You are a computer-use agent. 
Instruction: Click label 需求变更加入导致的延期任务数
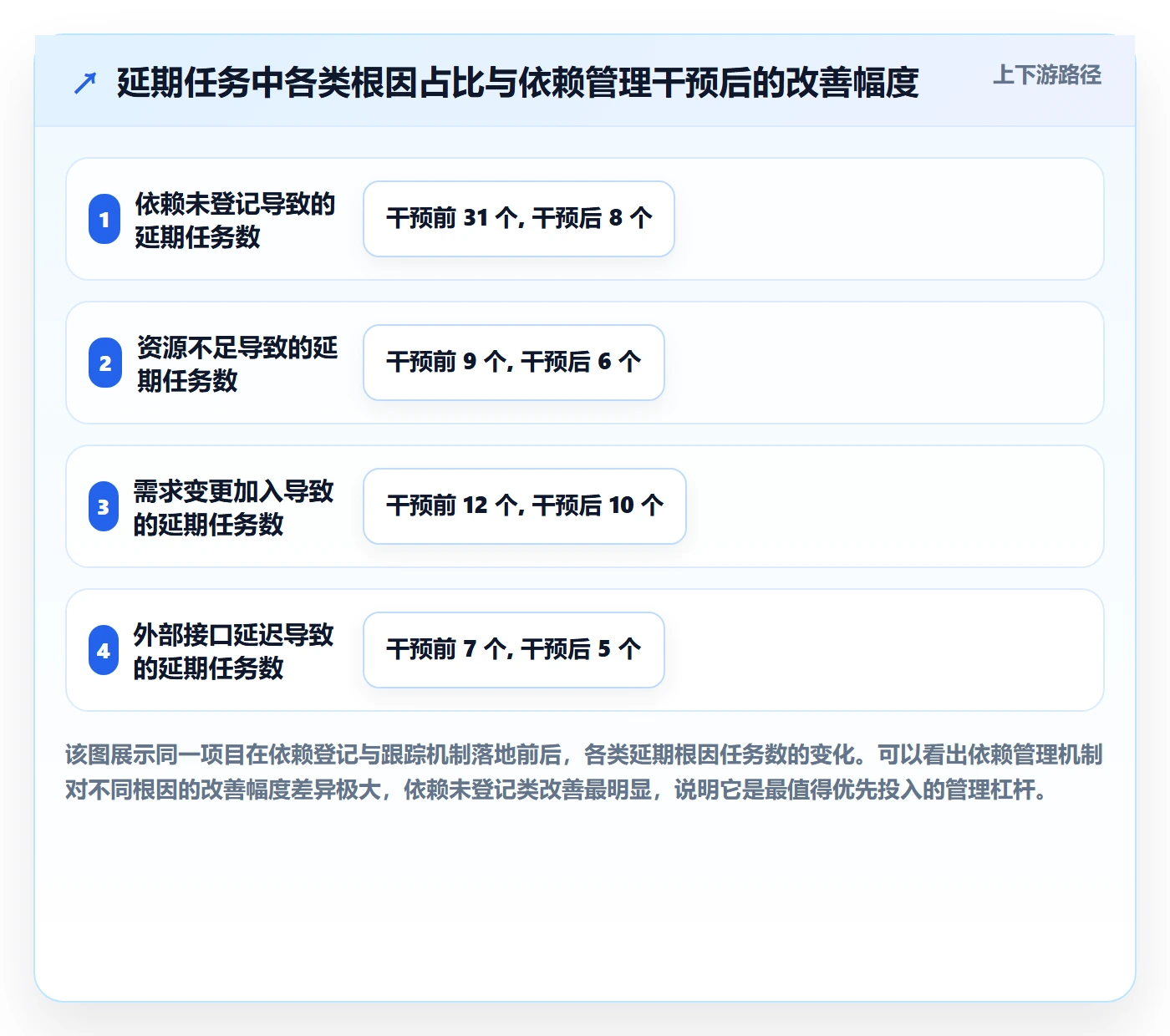[233, 507]
